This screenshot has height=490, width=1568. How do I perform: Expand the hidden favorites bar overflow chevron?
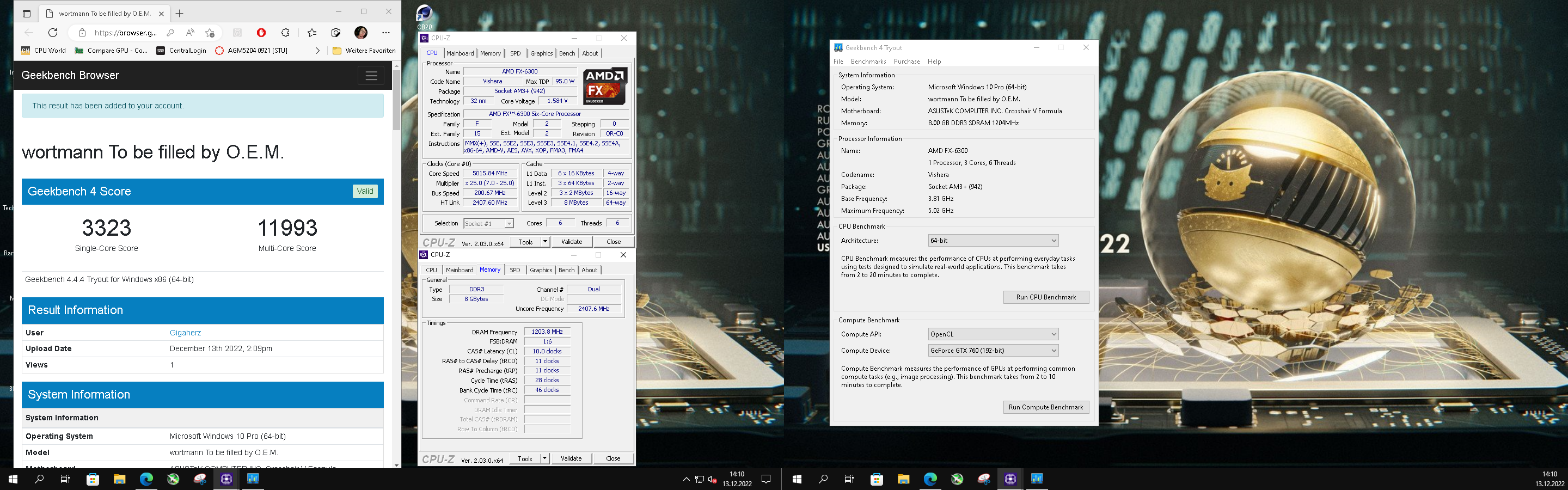click(317, 51)
